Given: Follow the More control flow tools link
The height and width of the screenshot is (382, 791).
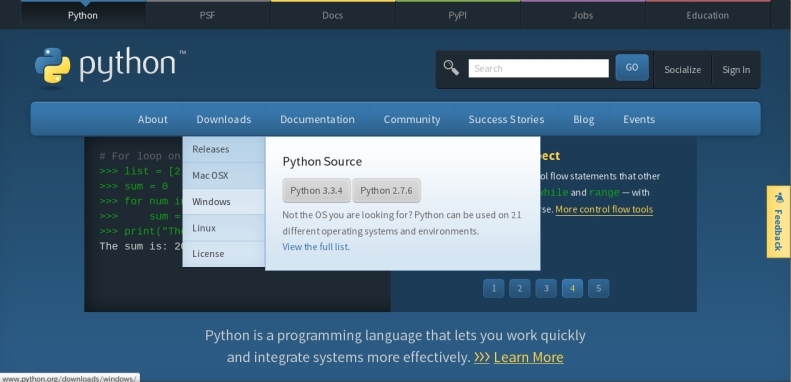Looking at the screenshot, I should point(604,209).
